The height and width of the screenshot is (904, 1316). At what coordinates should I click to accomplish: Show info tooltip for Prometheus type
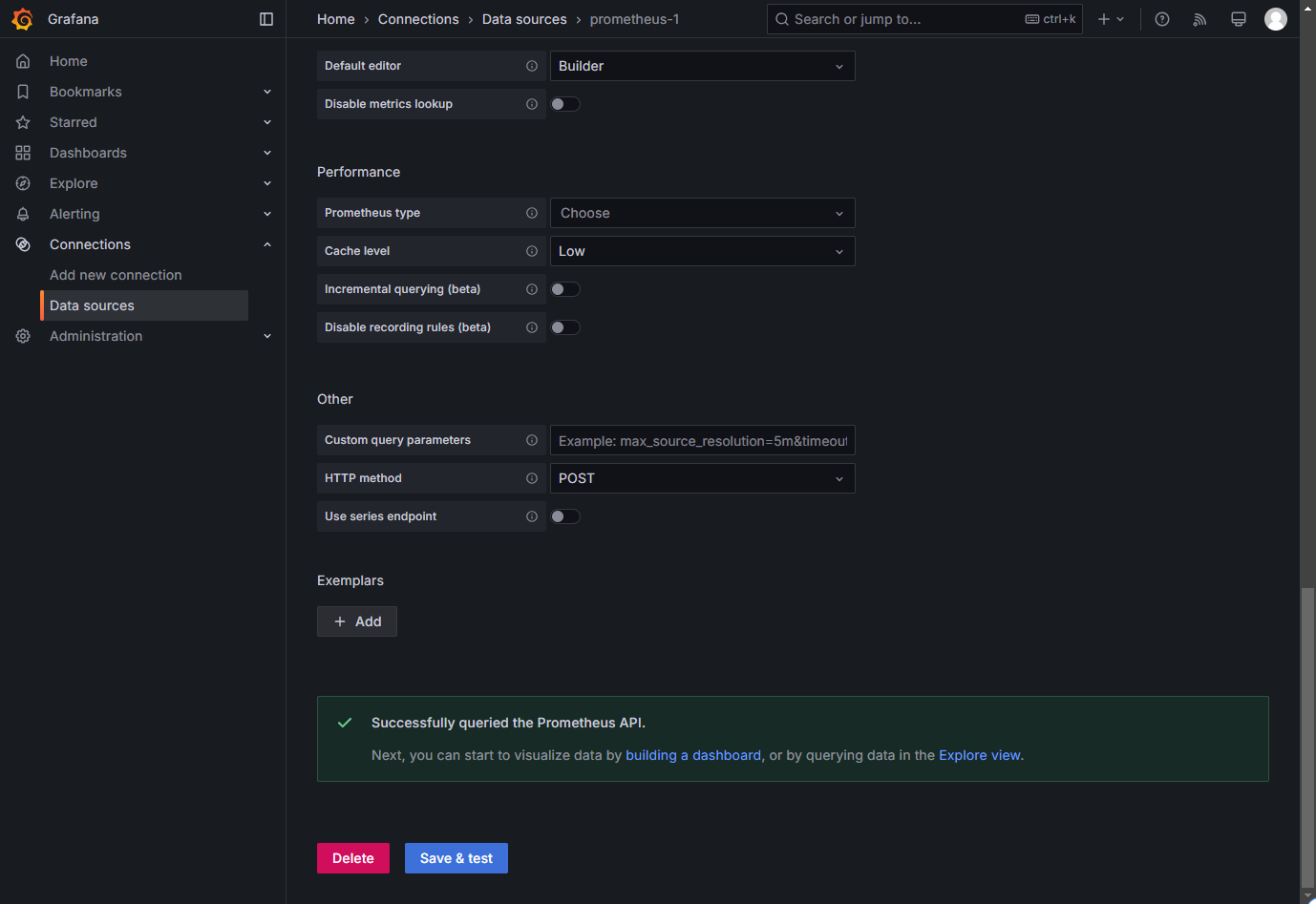click(532, 213)
